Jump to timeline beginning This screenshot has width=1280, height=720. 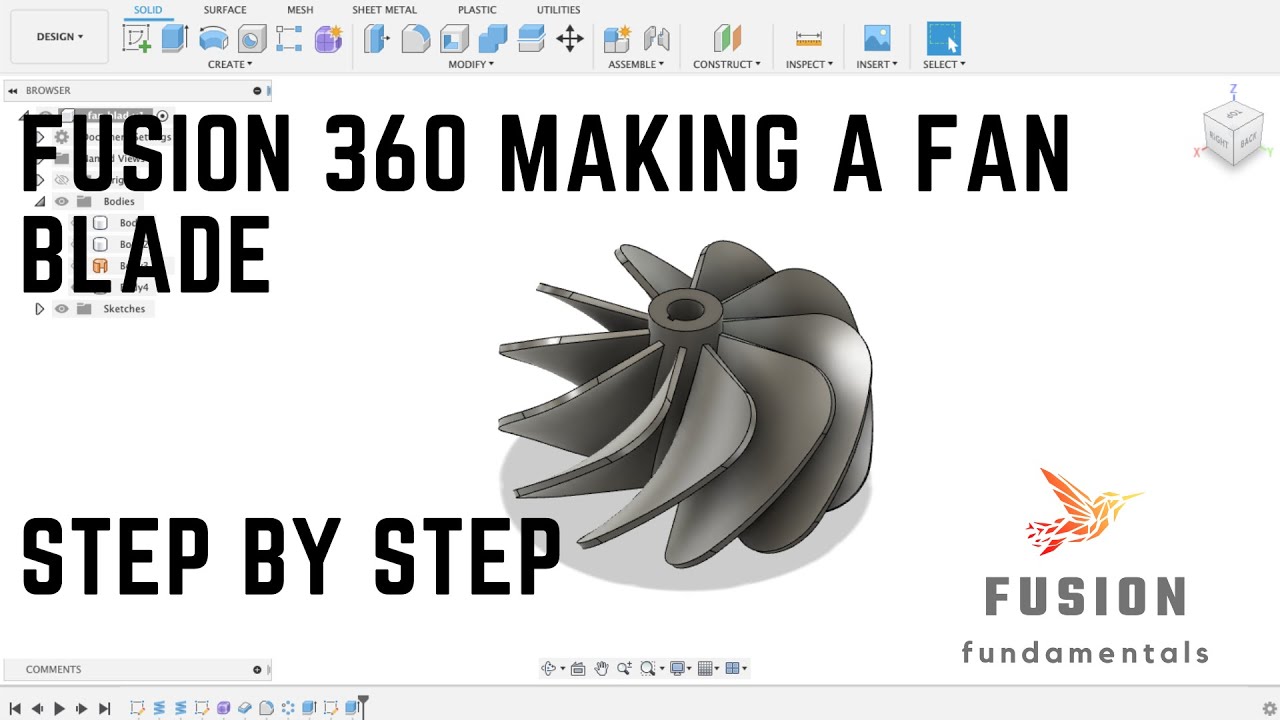click(15, 708)
